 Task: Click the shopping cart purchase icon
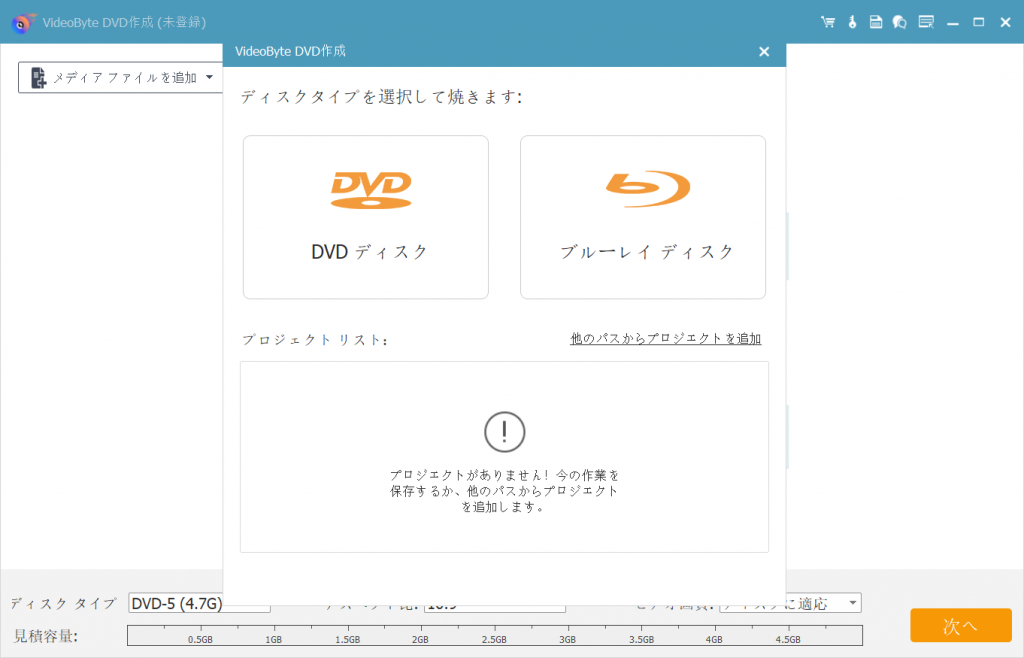[x=827, y=22]
